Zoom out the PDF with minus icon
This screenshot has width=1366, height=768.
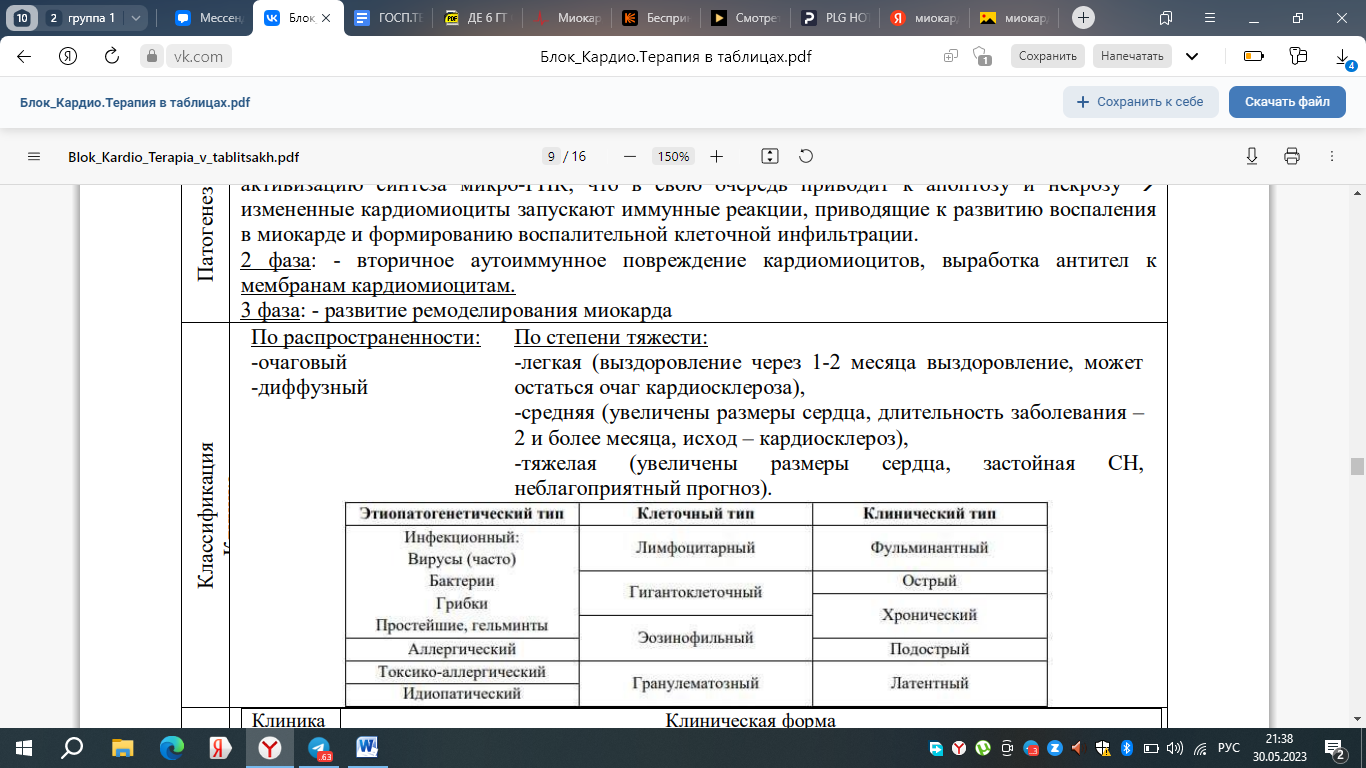[630, 157]
